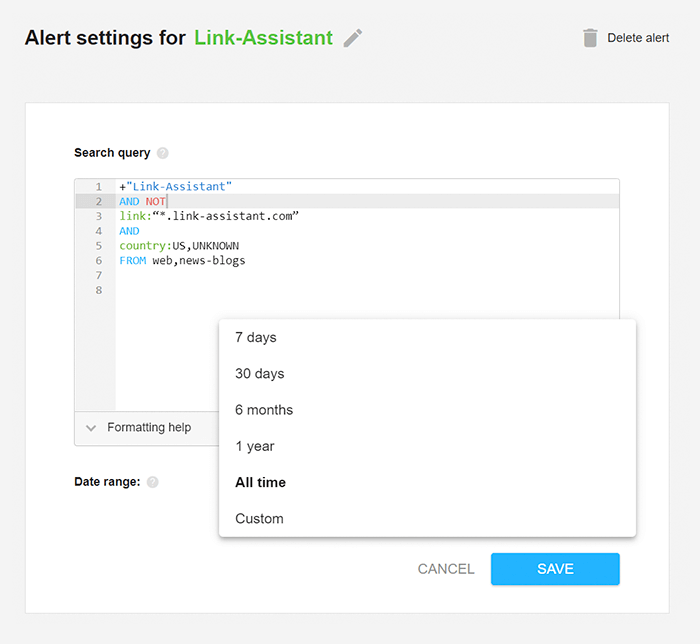The width and height of the screenshot is (700, 644).
Task: Click the trash can icon
Action: point(590,38)
